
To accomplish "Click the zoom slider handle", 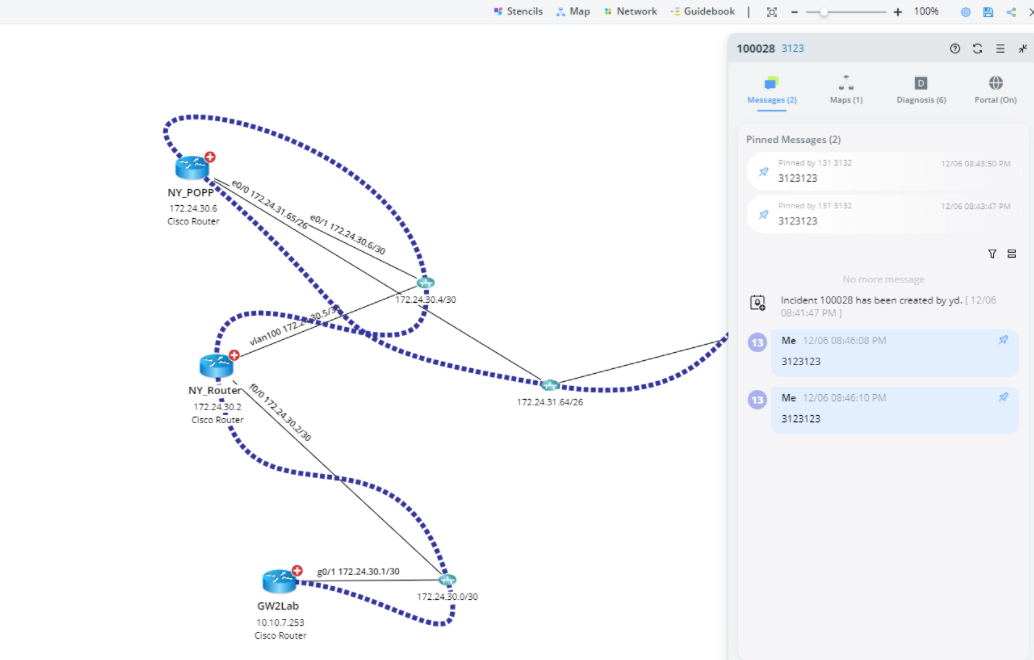I will pyautogui.click(x=823, y=12).
